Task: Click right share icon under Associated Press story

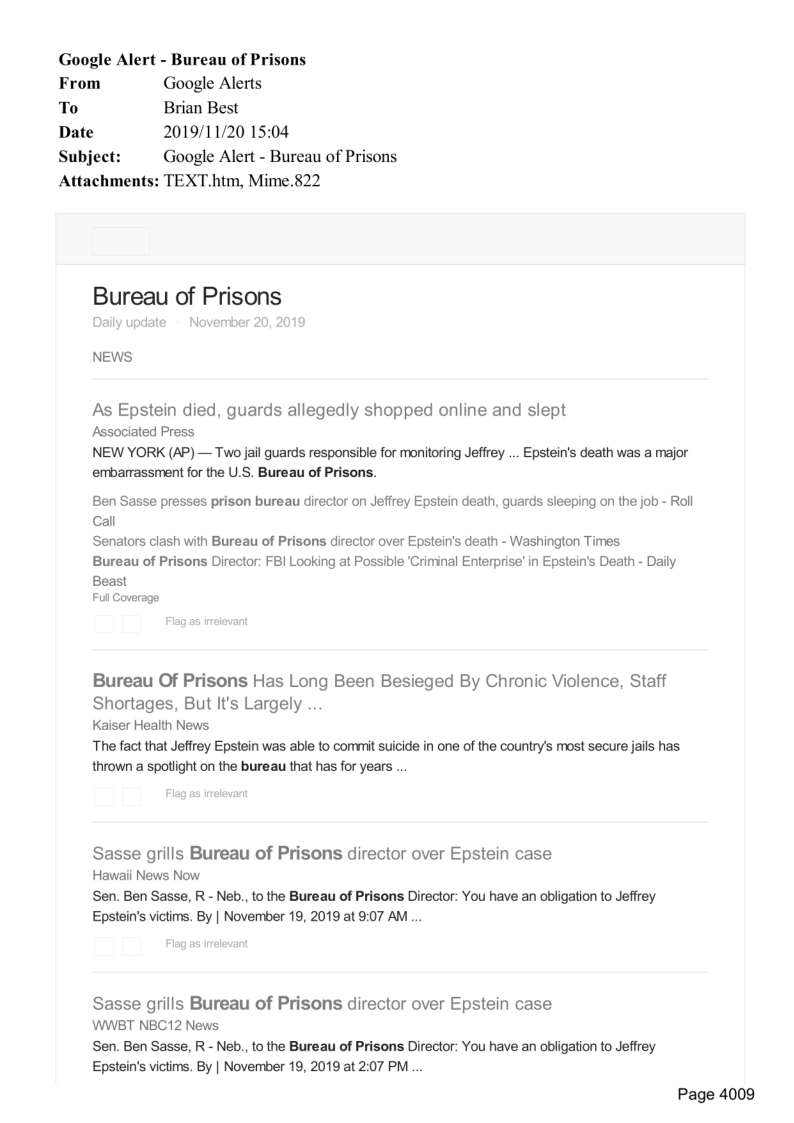Action: click(x=131, y=624)
